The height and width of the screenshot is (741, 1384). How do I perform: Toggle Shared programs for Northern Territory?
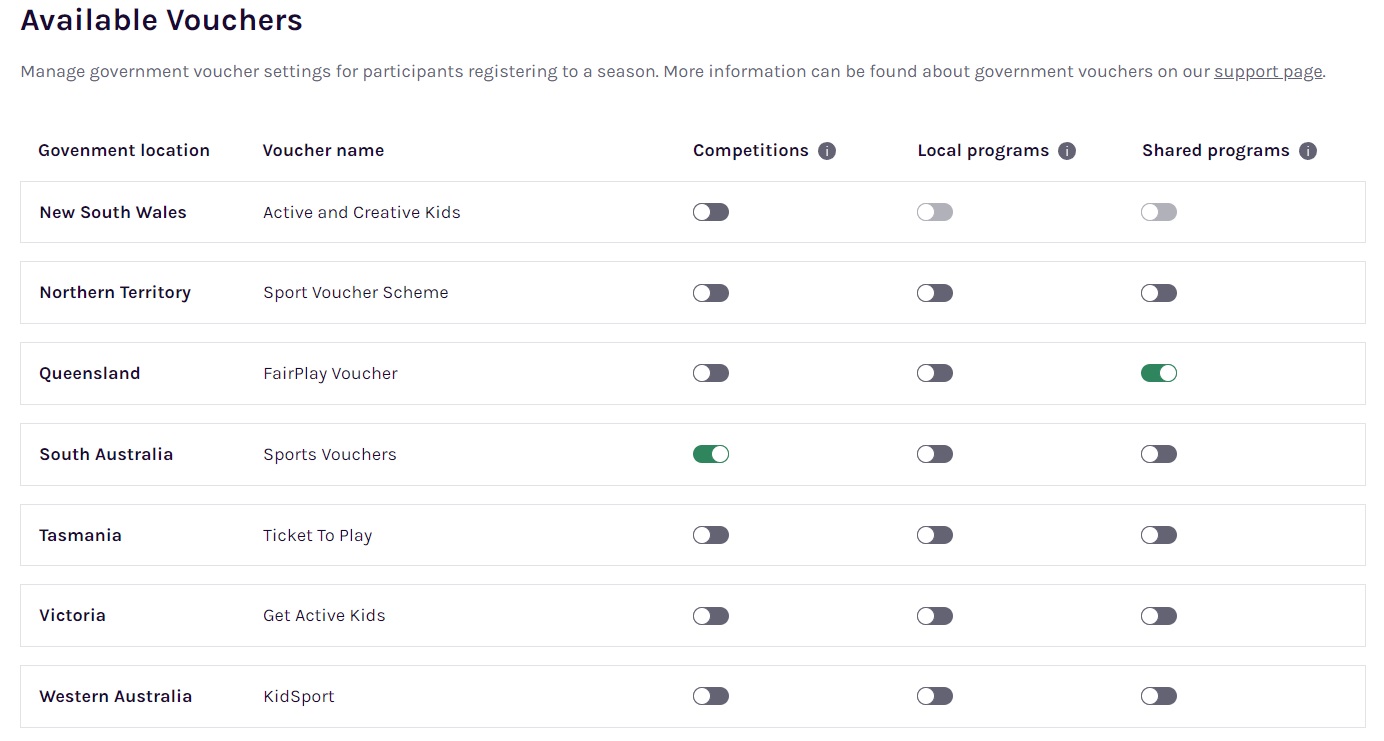(1159, 293)
